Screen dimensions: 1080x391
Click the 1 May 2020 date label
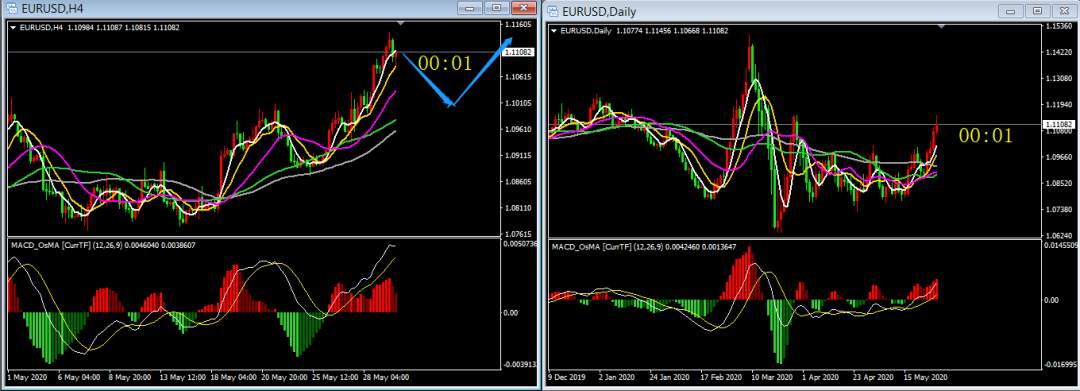(27, 377)
